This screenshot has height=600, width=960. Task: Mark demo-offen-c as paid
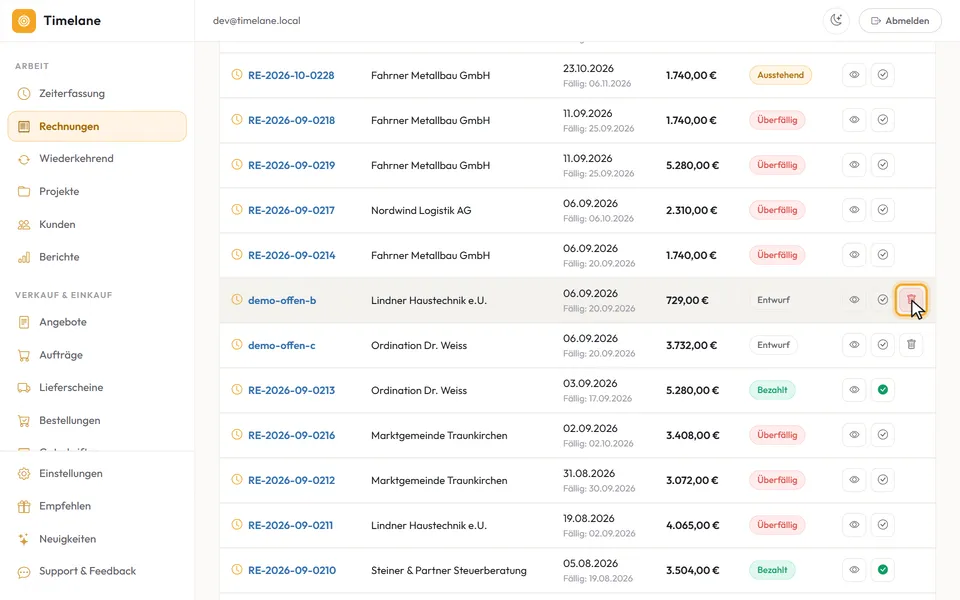point(883,345)
